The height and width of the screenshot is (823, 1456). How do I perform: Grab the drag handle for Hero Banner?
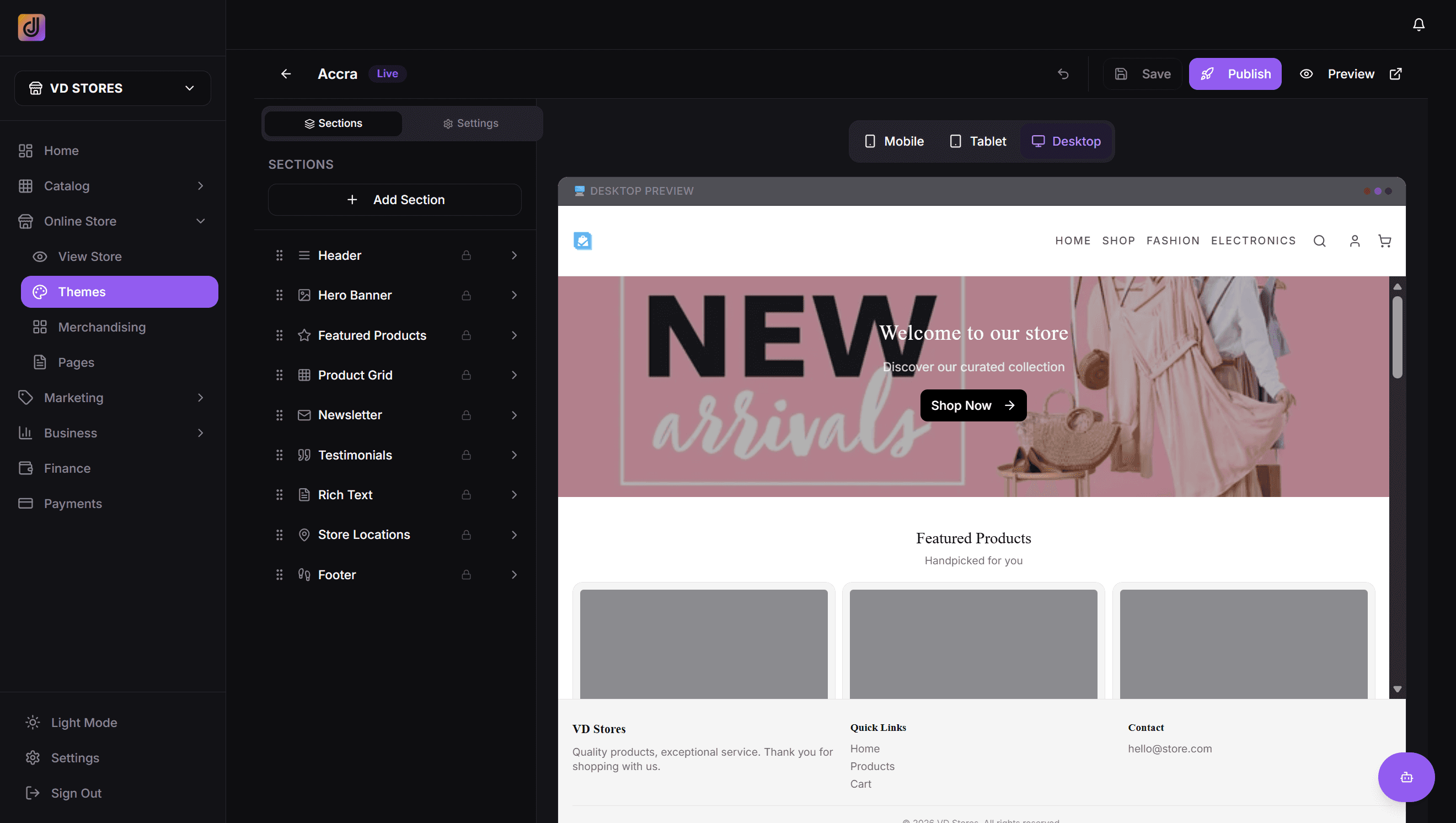(x=279, y=295)
